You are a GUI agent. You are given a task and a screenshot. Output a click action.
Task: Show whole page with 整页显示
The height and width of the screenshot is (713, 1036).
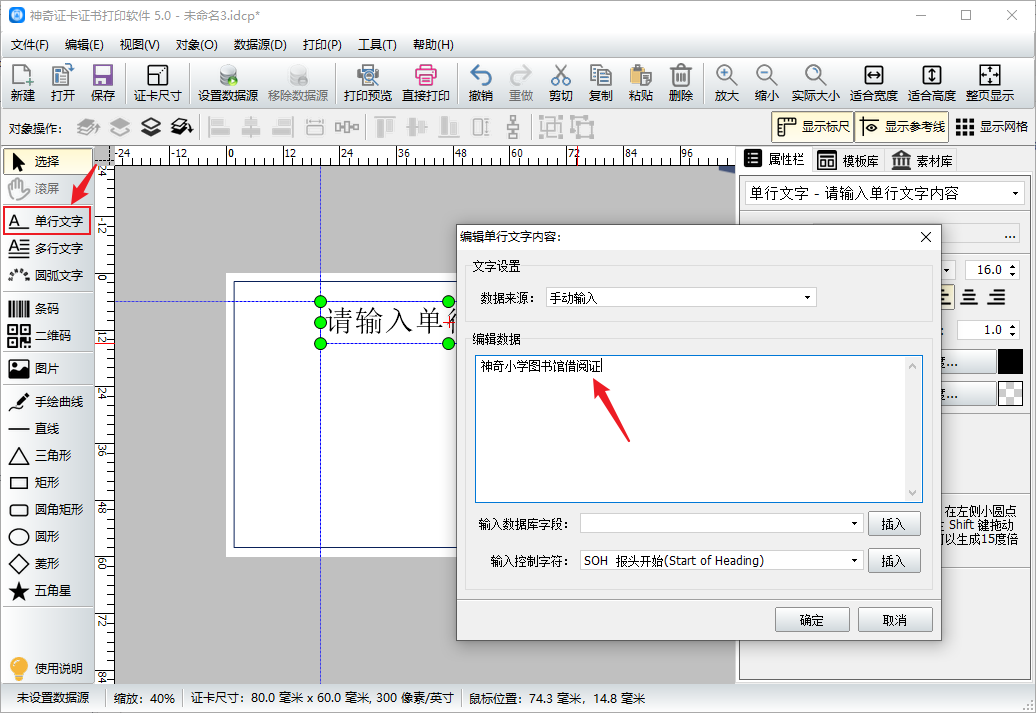990,83
